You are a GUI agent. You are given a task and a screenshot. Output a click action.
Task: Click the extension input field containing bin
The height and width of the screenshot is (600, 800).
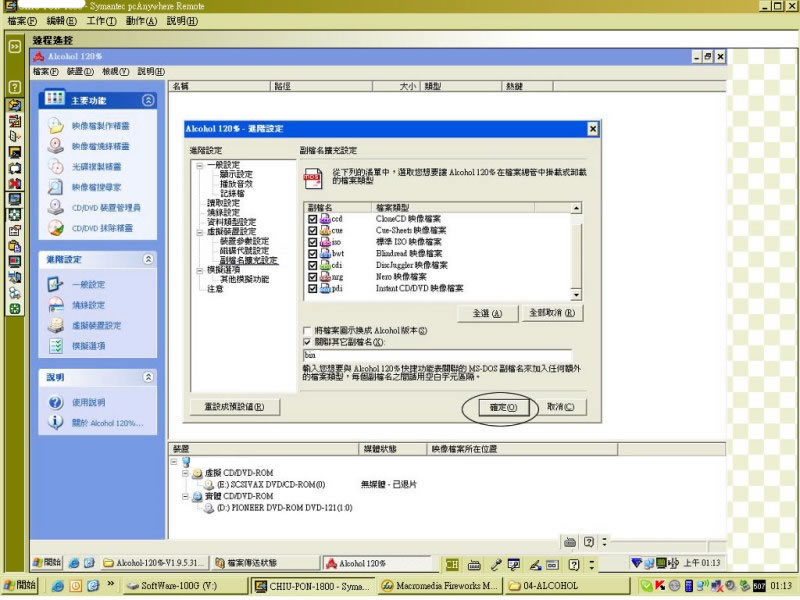tap(437, 355)
